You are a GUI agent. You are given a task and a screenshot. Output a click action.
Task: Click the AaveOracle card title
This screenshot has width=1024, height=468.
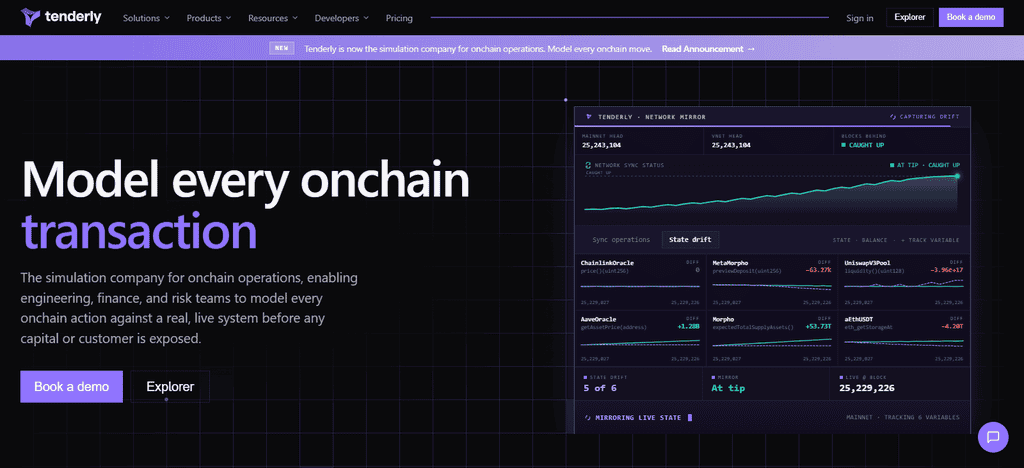[599, 319]
